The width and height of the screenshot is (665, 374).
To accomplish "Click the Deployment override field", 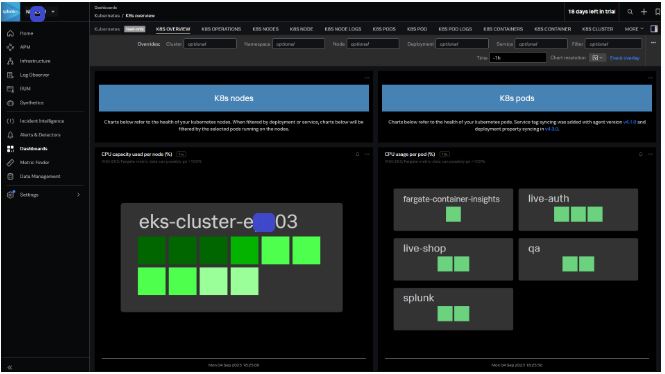I will (x=462, y=44).
